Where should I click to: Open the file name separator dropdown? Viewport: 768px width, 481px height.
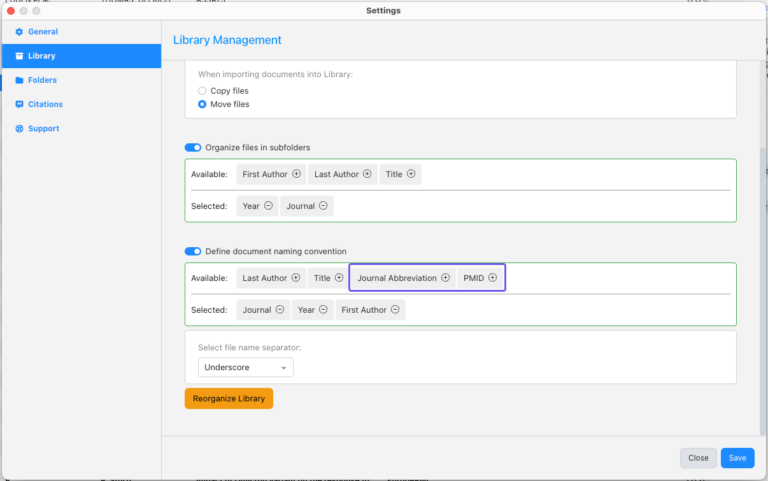pos(245,368)
